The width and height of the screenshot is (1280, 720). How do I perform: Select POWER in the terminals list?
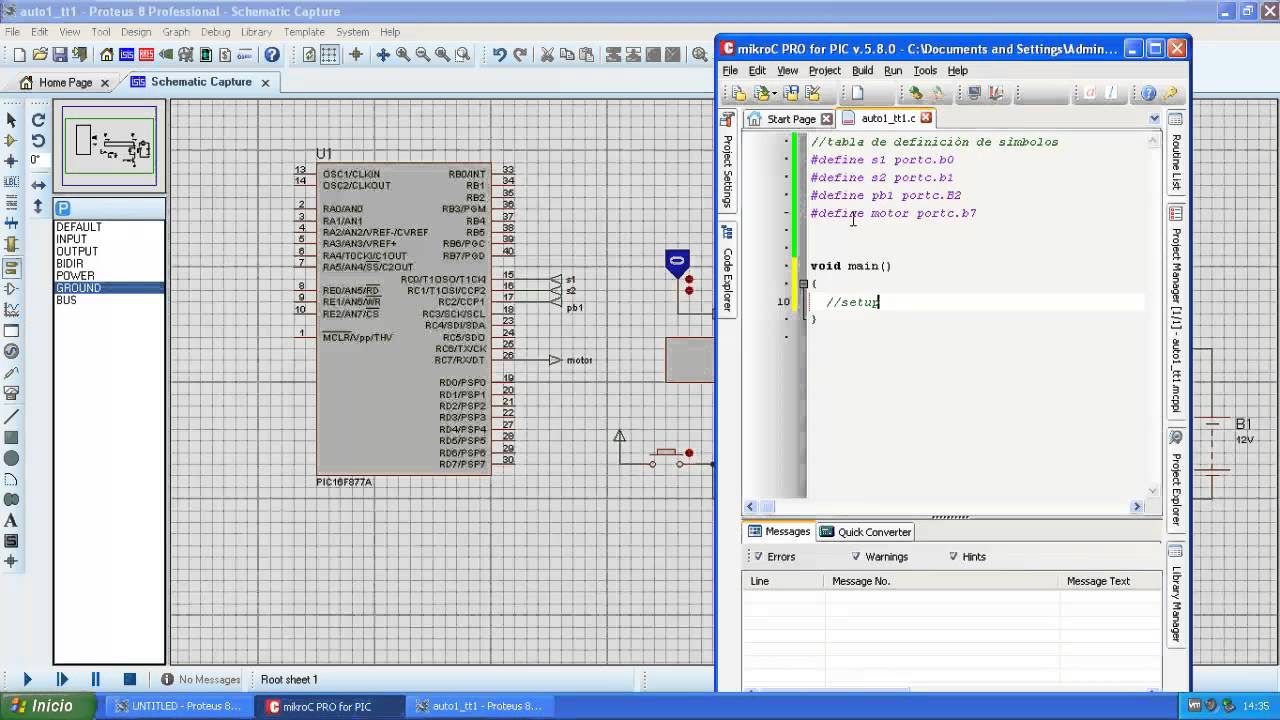76,276
